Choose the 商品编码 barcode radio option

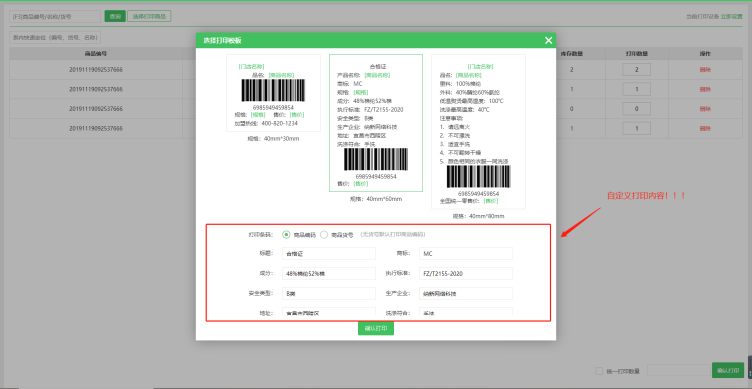click(286, 235)
